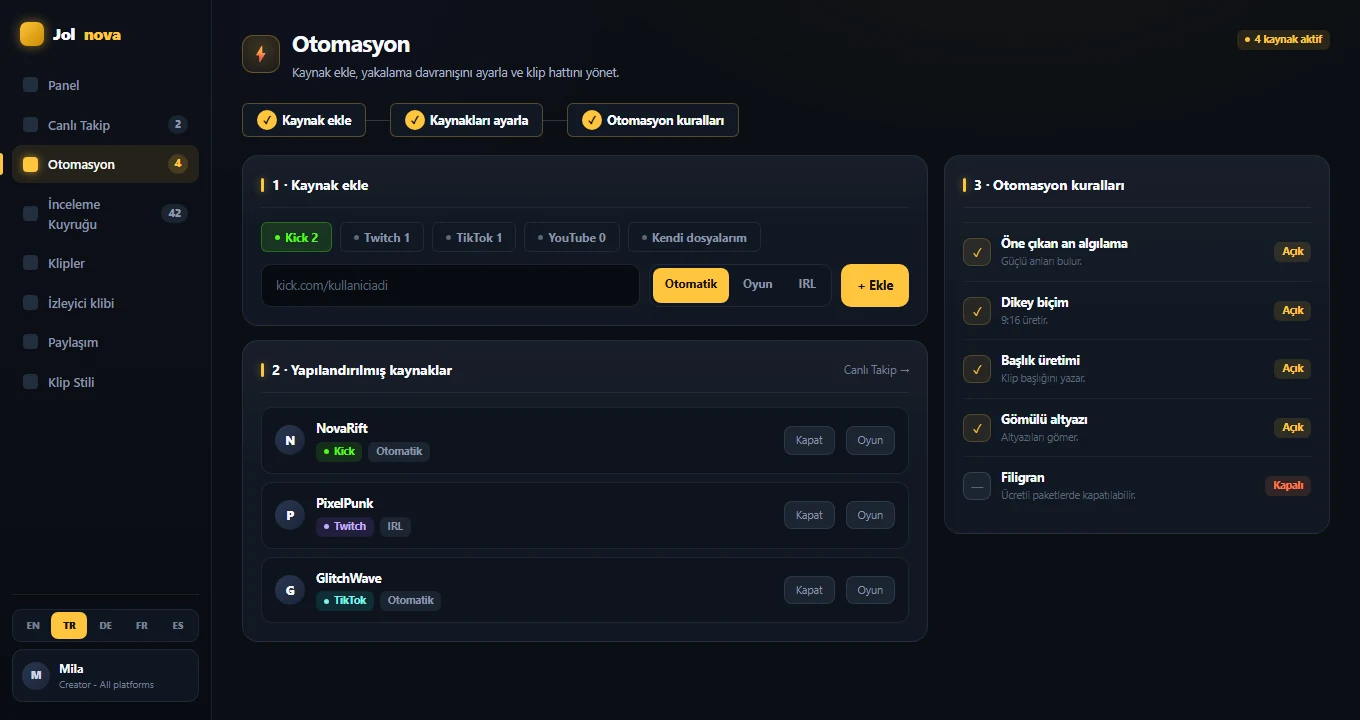The width and height of the screenshot is (1360, 720).
Task: Click the Paylaşım sidebar icon
Action: (x=31, y=342)
